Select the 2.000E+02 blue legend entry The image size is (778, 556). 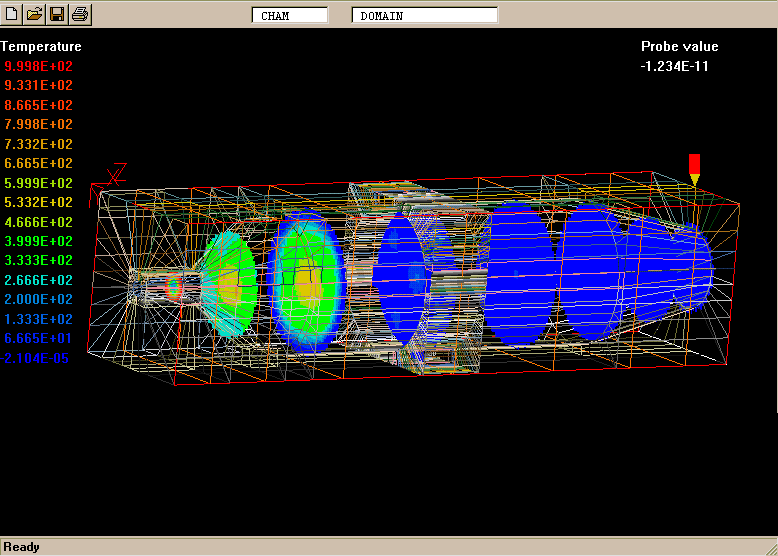(x=39, y=299)
